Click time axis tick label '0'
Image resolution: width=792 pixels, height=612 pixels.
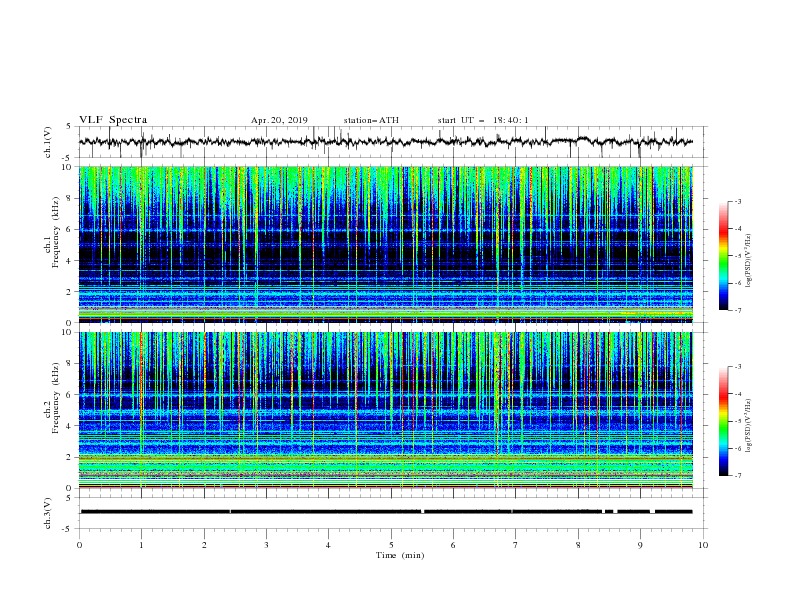point(79,545)
